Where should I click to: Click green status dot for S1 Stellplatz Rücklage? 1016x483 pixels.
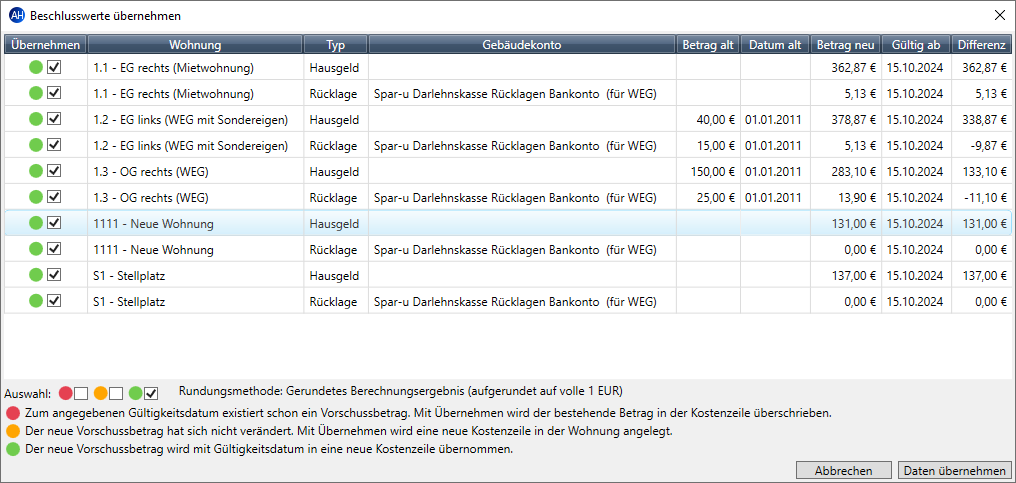pos(36,301)
